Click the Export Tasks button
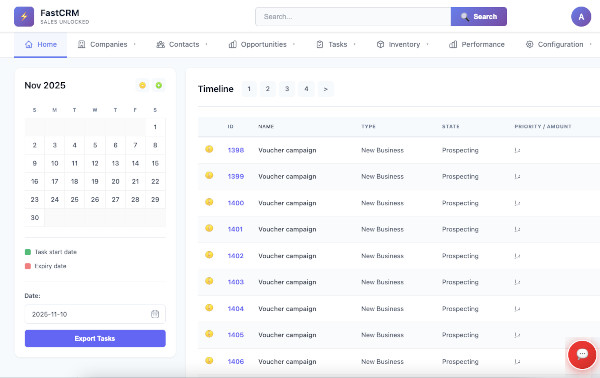This screenshot has height=378, width=600. [x=95, y=339]
